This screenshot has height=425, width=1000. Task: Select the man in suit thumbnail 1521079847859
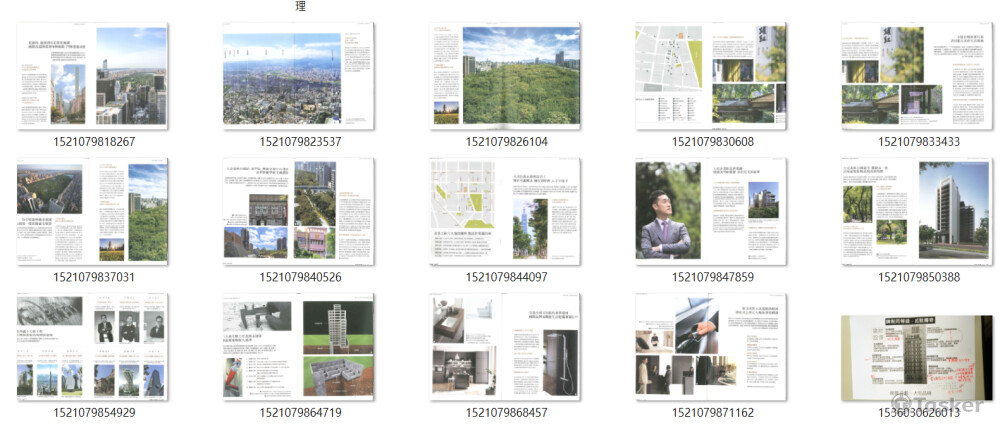click(x=712, y=212)
